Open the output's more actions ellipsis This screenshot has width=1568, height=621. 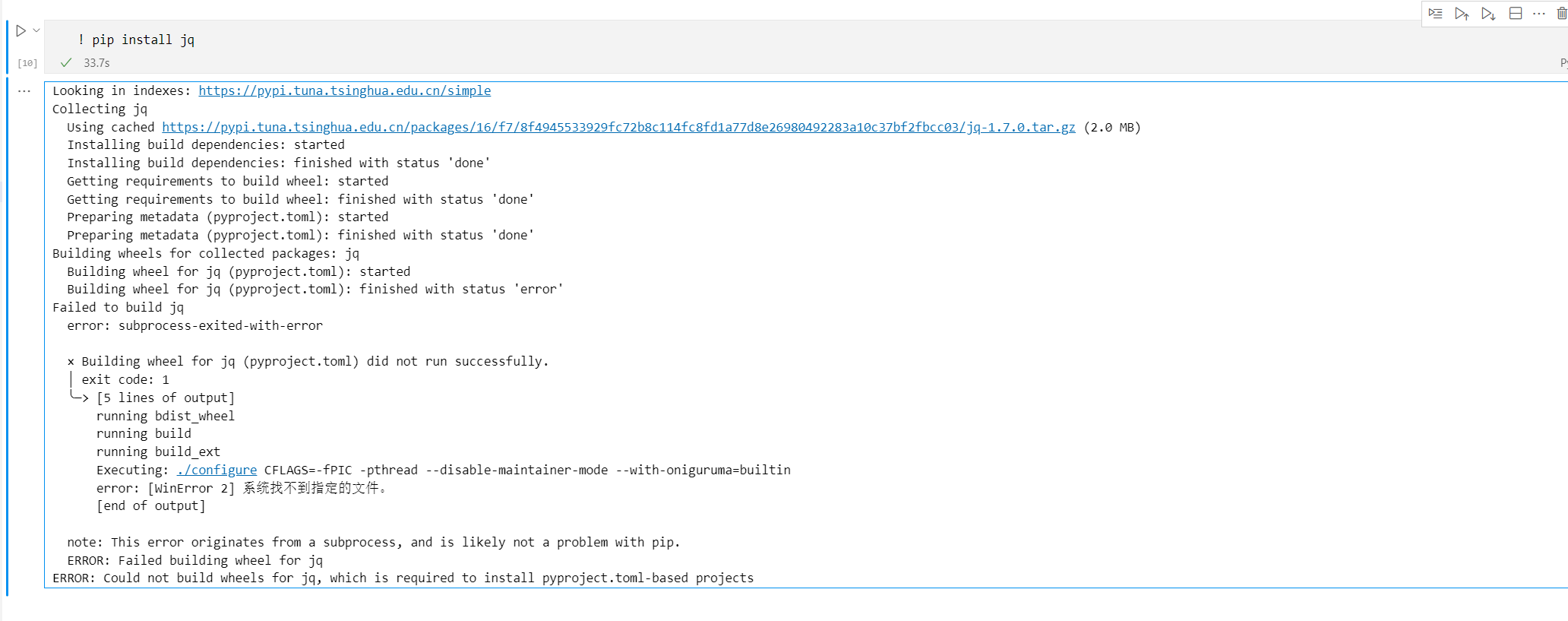24,91
